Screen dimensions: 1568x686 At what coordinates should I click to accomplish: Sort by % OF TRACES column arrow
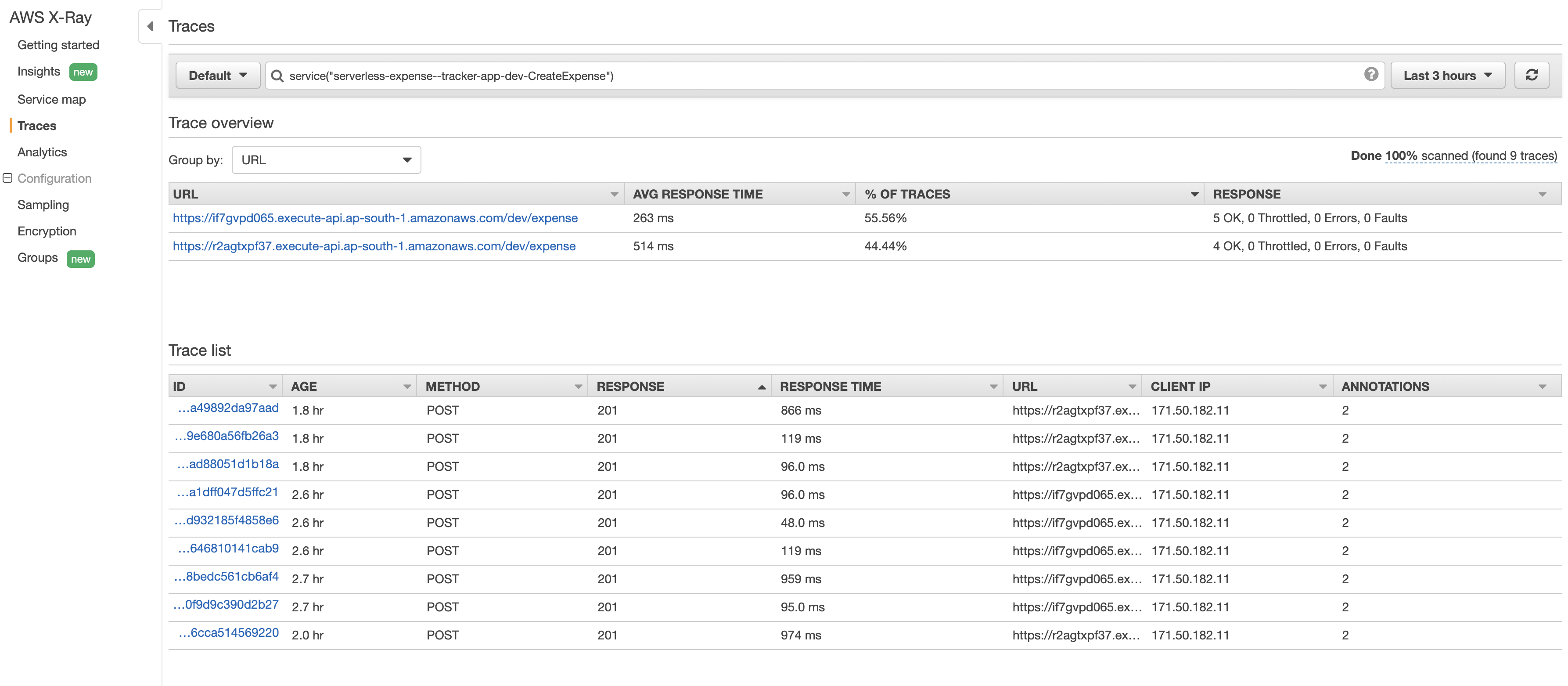point(1194,195)
